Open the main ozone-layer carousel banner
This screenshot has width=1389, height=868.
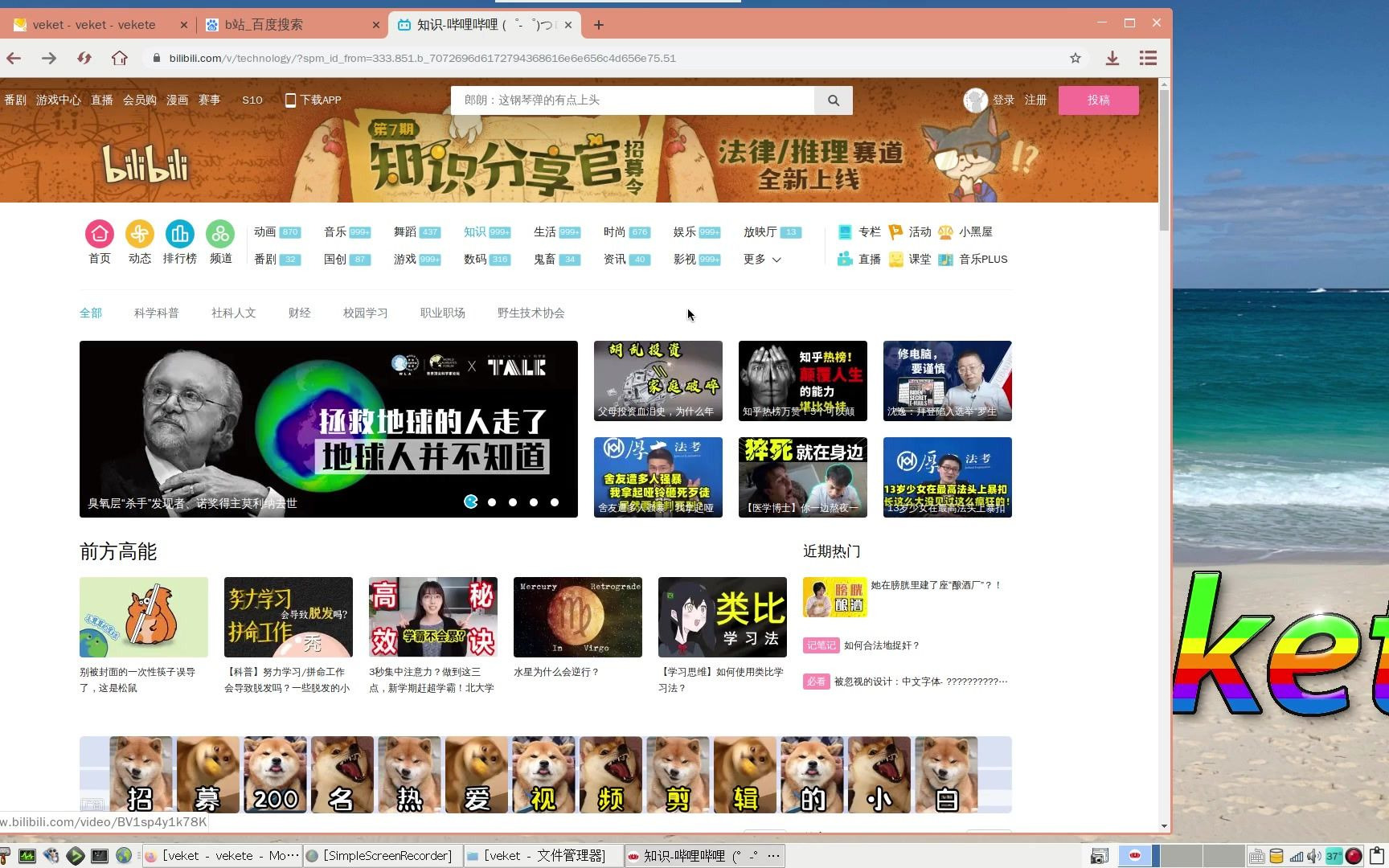point(329,429)
